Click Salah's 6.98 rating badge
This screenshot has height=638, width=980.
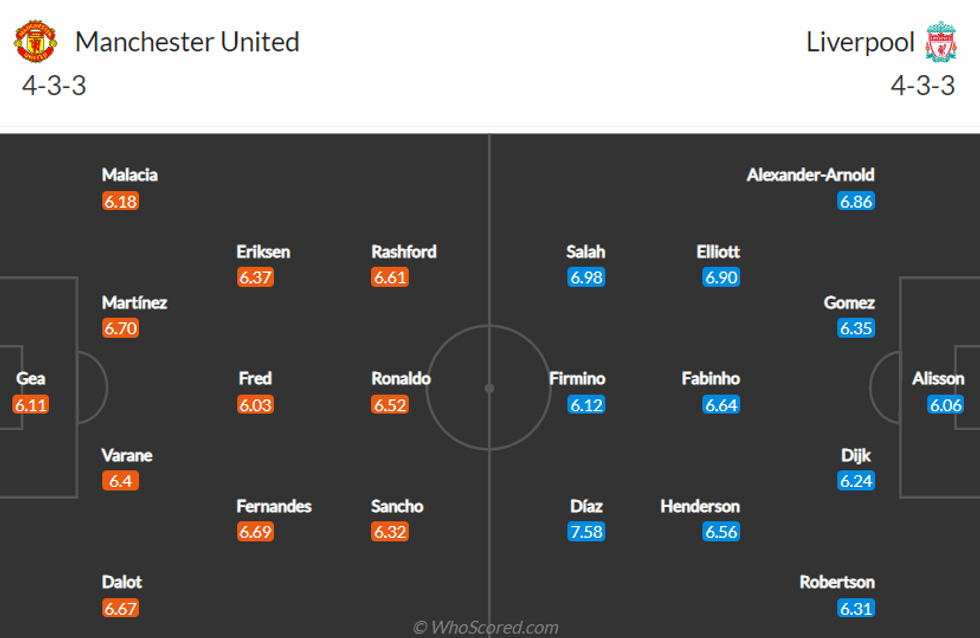[586, 278]
